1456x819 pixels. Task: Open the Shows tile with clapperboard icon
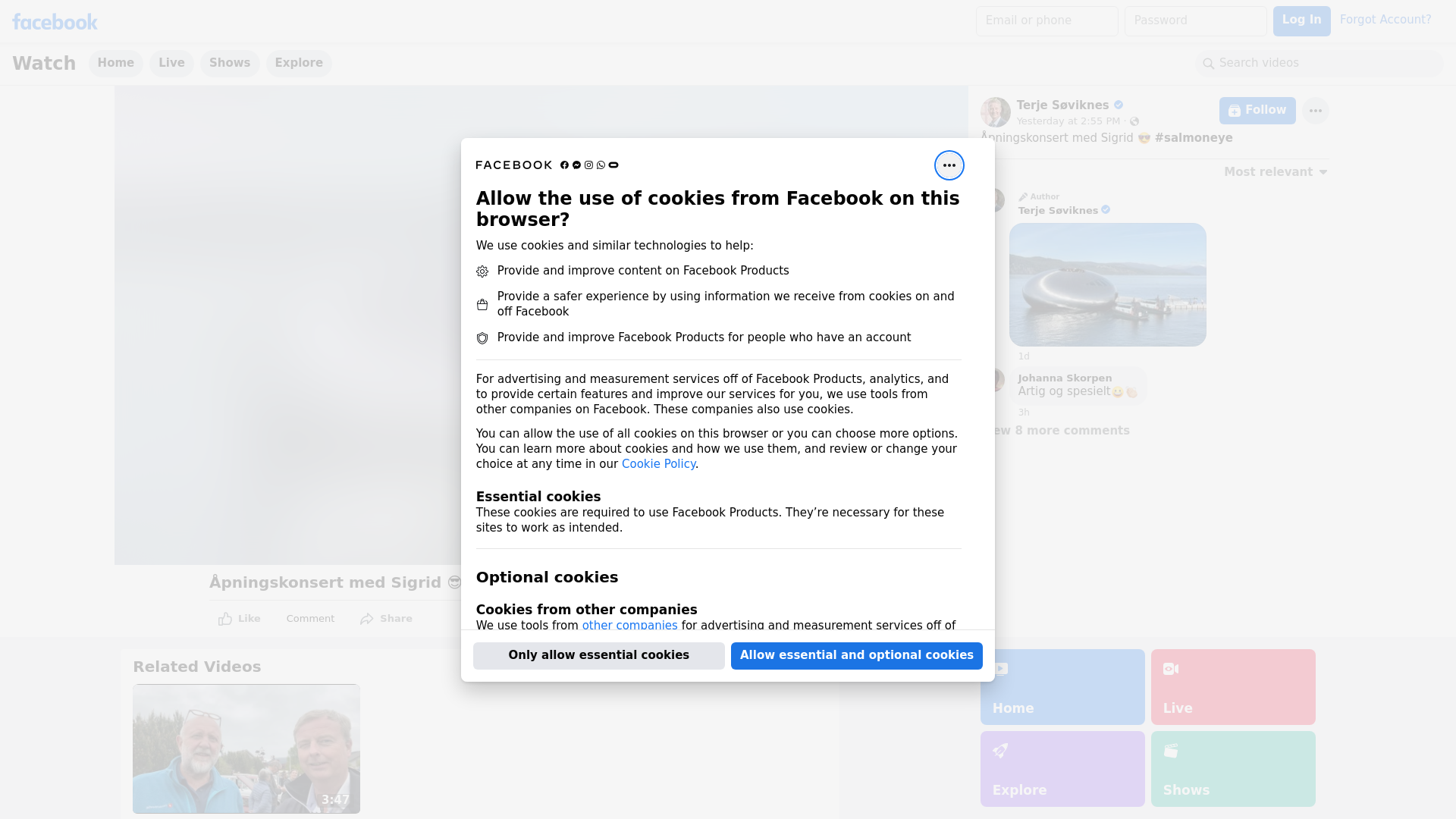point(1232,768)
